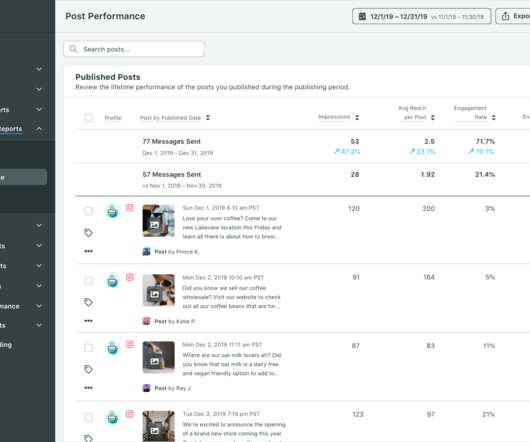Click Prince K. author avatar
Image resolution: width=530 pixels, height=442 pixels.
(146, 251)
